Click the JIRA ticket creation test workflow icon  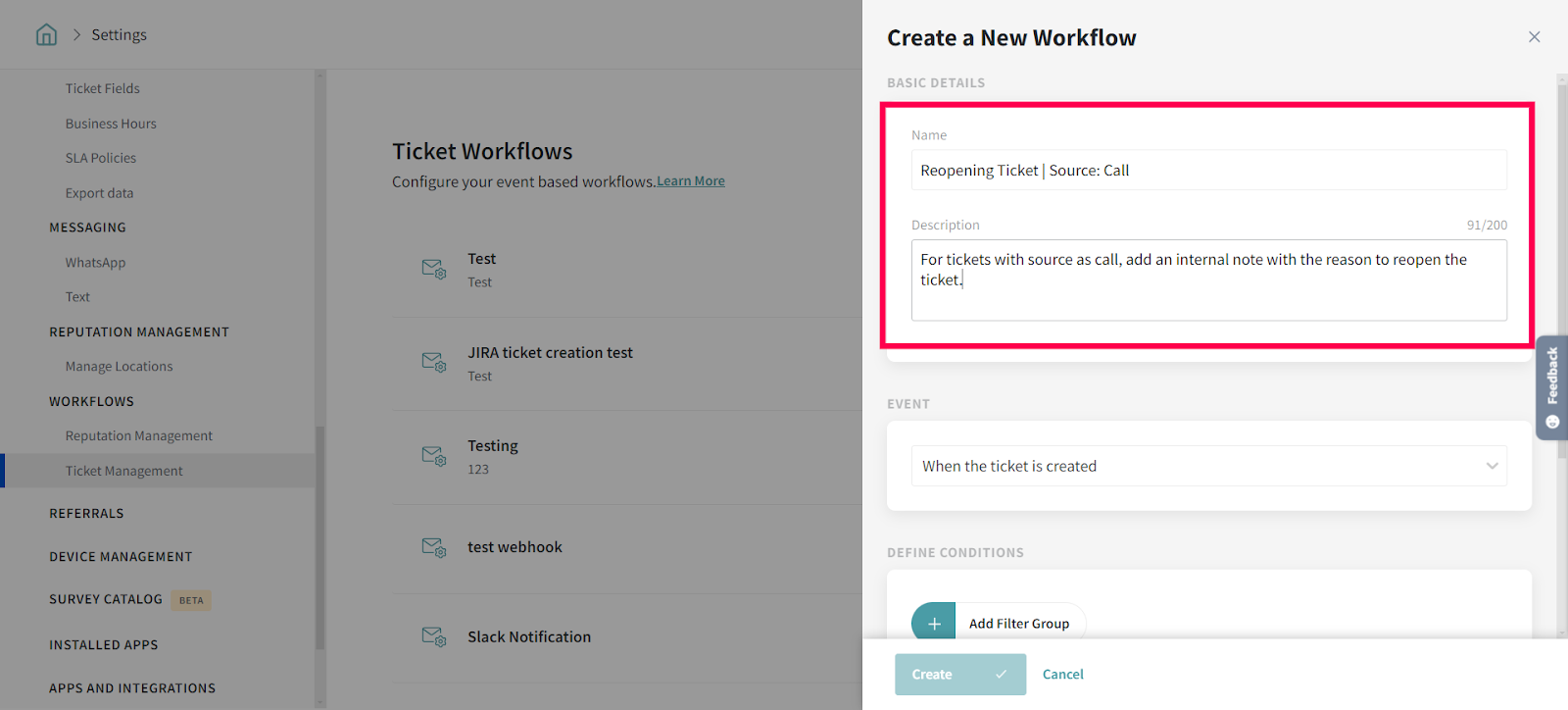pyautogui.click(x=433, y=362)
